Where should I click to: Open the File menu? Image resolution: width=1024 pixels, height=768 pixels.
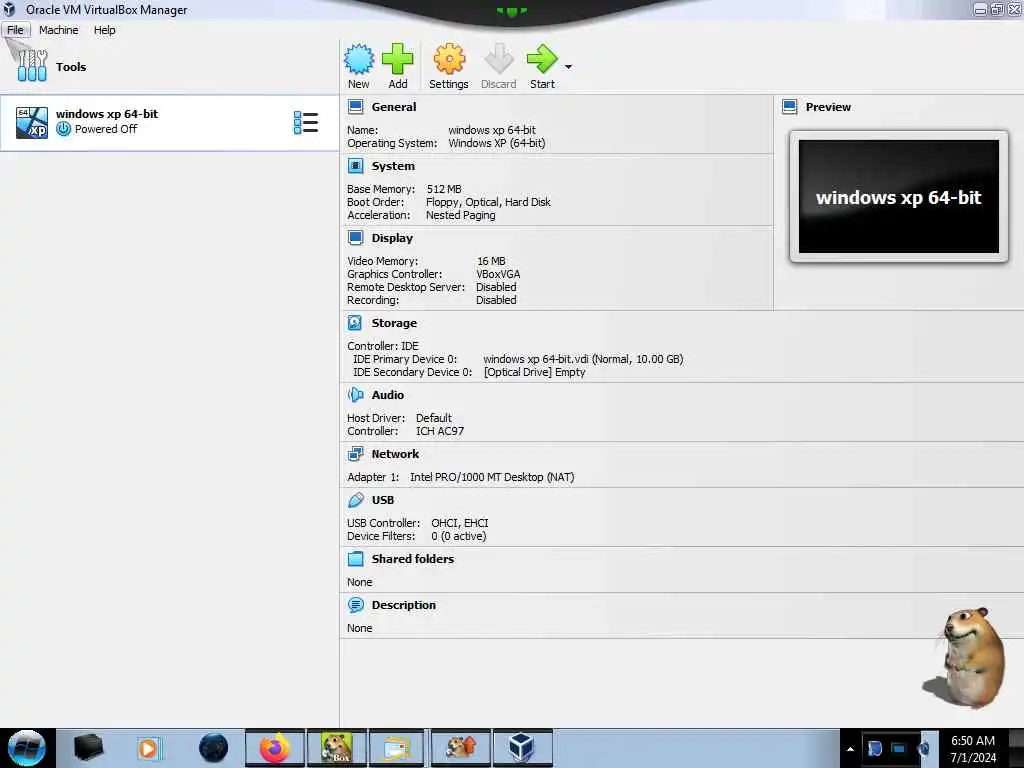[x=15, y=30]
